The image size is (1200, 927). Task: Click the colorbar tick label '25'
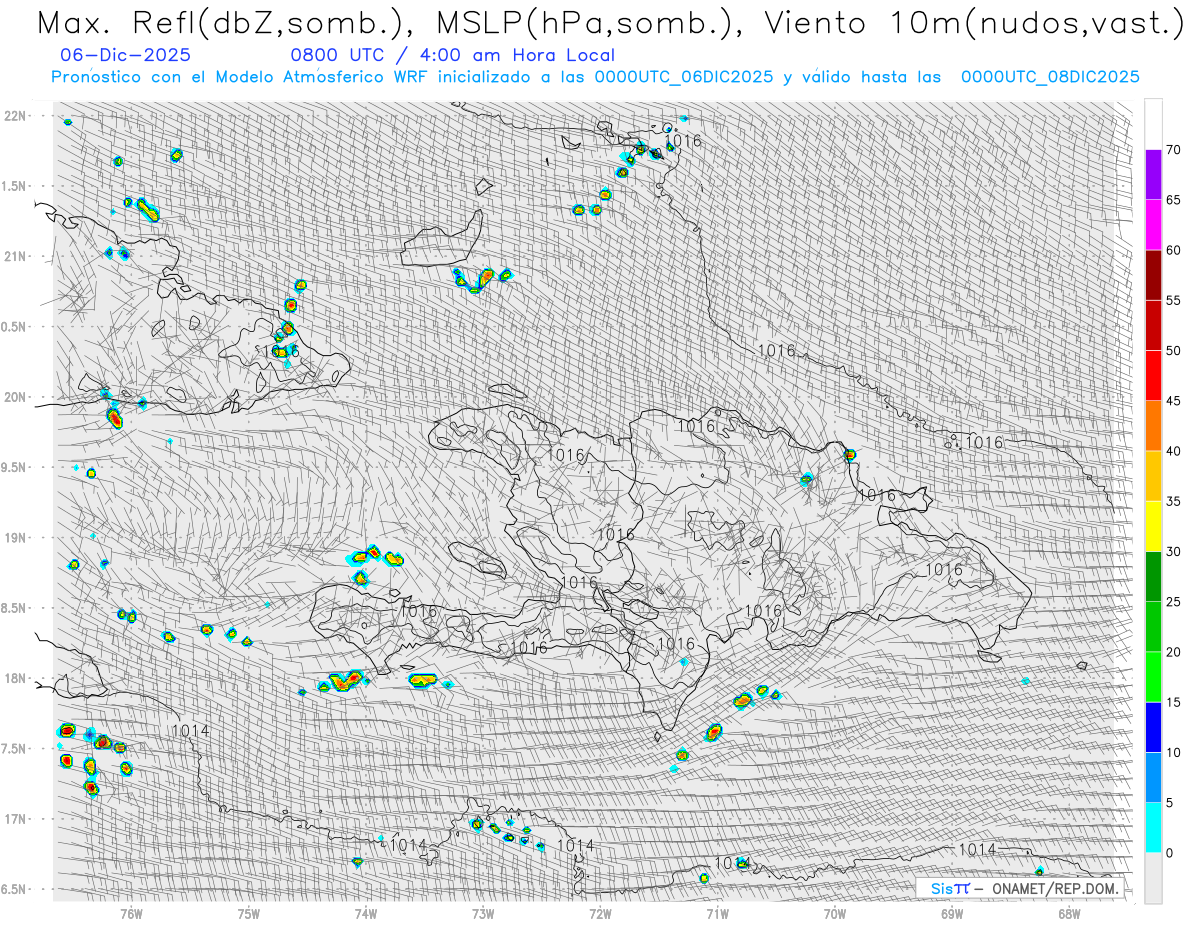1173,601
